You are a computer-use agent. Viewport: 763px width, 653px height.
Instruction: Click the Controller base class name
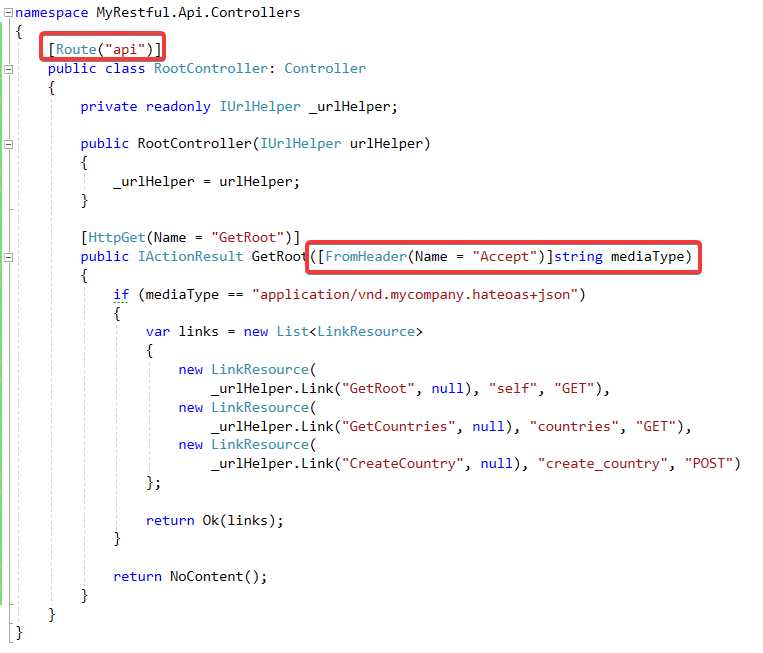coord(325,69)
